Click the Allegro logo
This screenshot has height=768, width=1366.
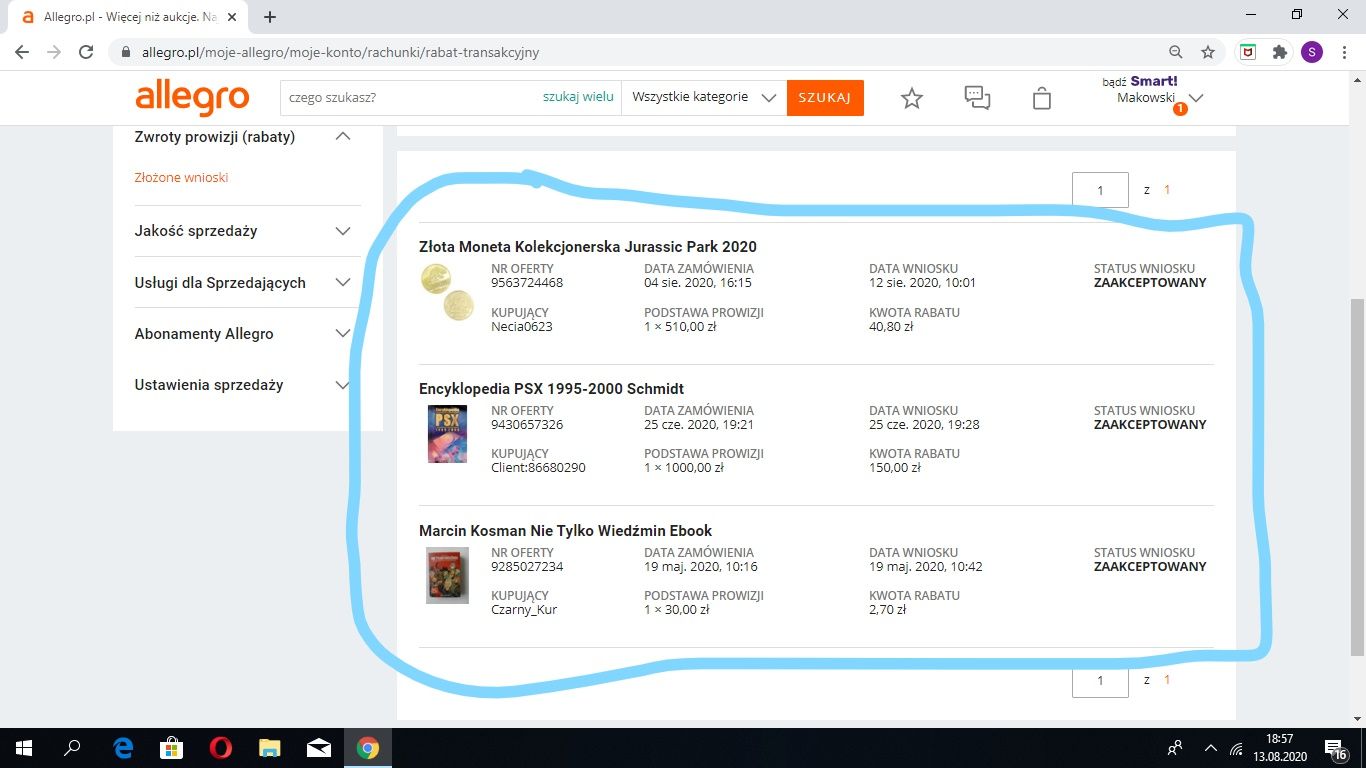click(192, 98)
